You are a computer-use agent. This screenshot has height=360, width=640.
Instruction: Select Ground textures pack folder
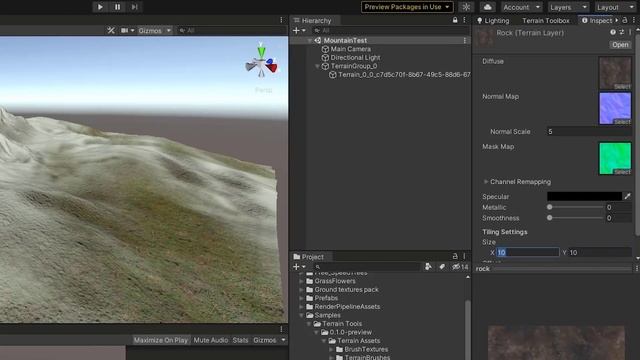(x=346, y=290)
